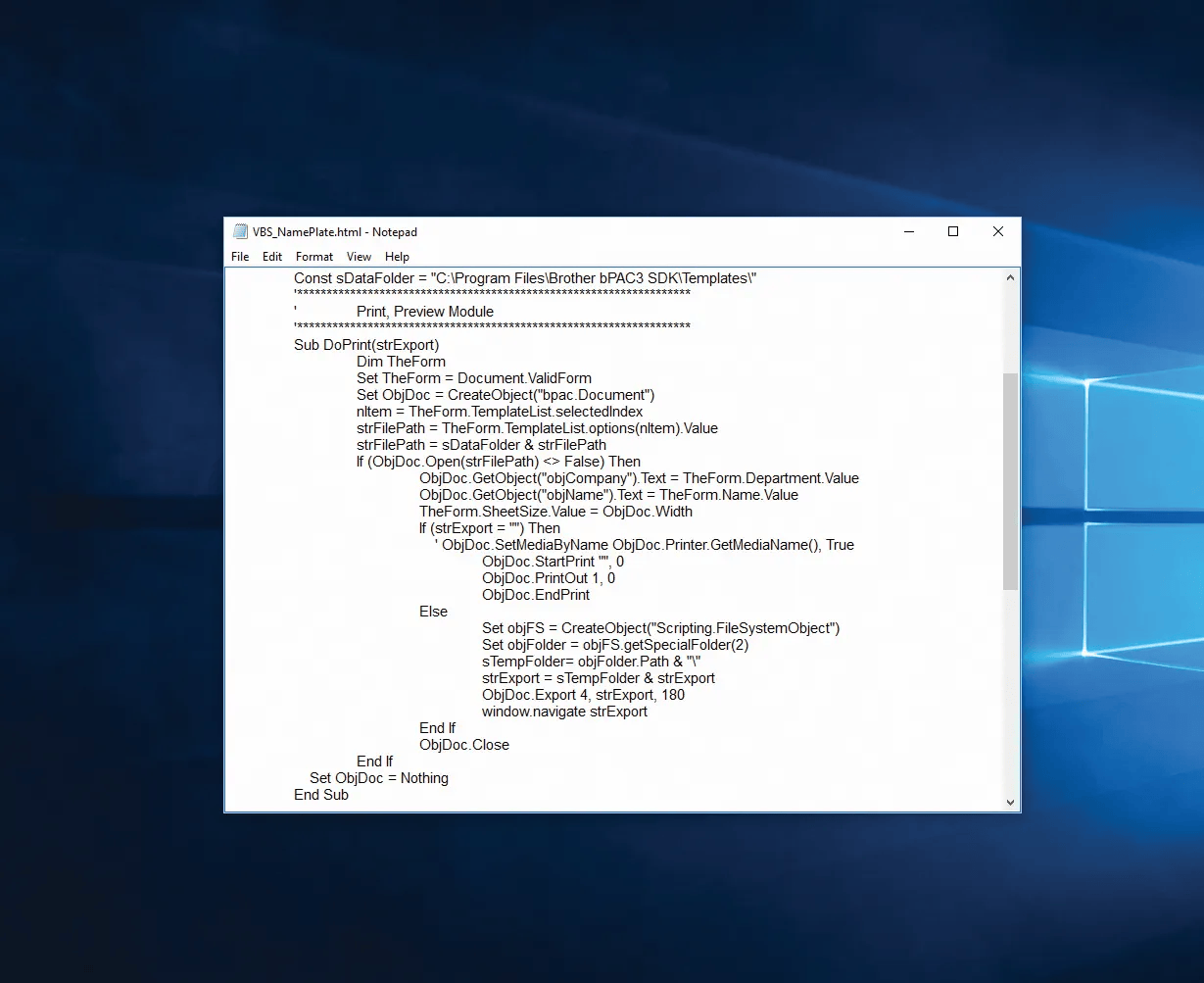Click the ObjDoc.Close line
The image size is (1204, 983).
[x=464, y=745]
